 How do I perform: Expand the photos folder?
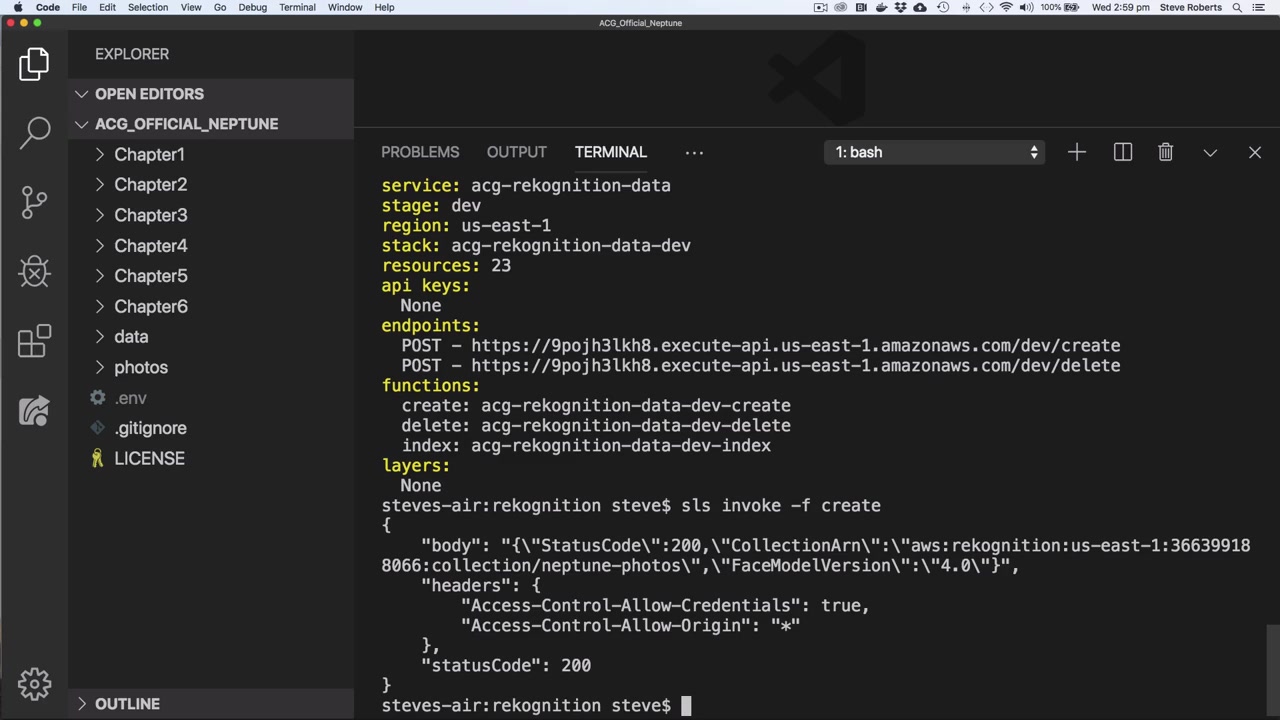pos(140,367)
